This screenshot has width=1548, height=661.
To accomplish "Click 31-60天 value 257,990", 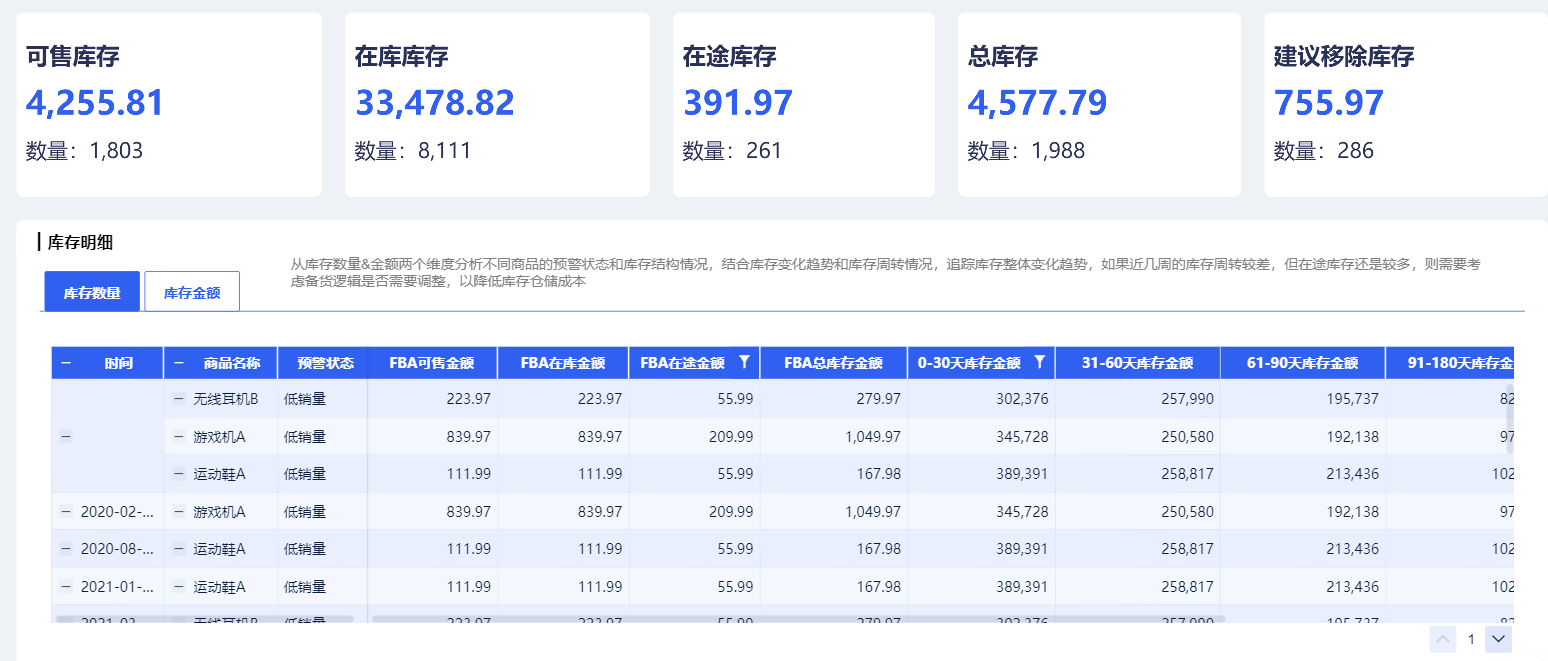I will [x=1187, y=399].
